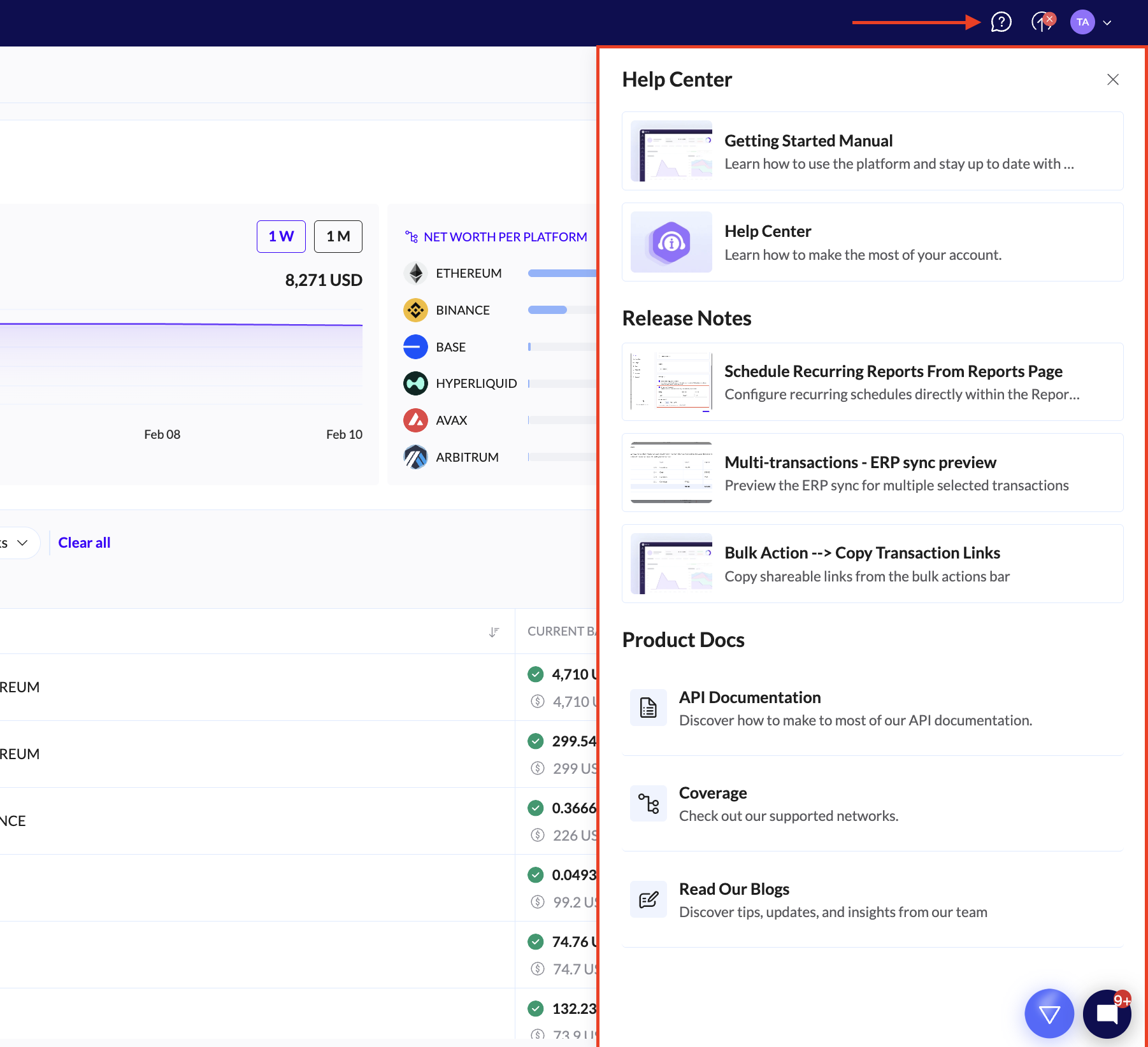This screenshot has height=1047, width=1148.
Task: Click the Coverage networks icon
Action: pyautogui.click(x=649, y=804)
